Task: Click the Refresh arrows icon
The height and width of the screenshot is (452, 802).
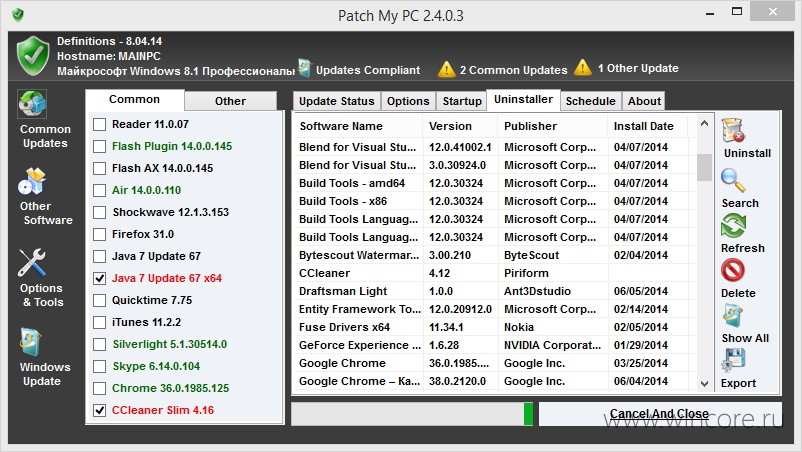Action: click(x=733, y=225)
